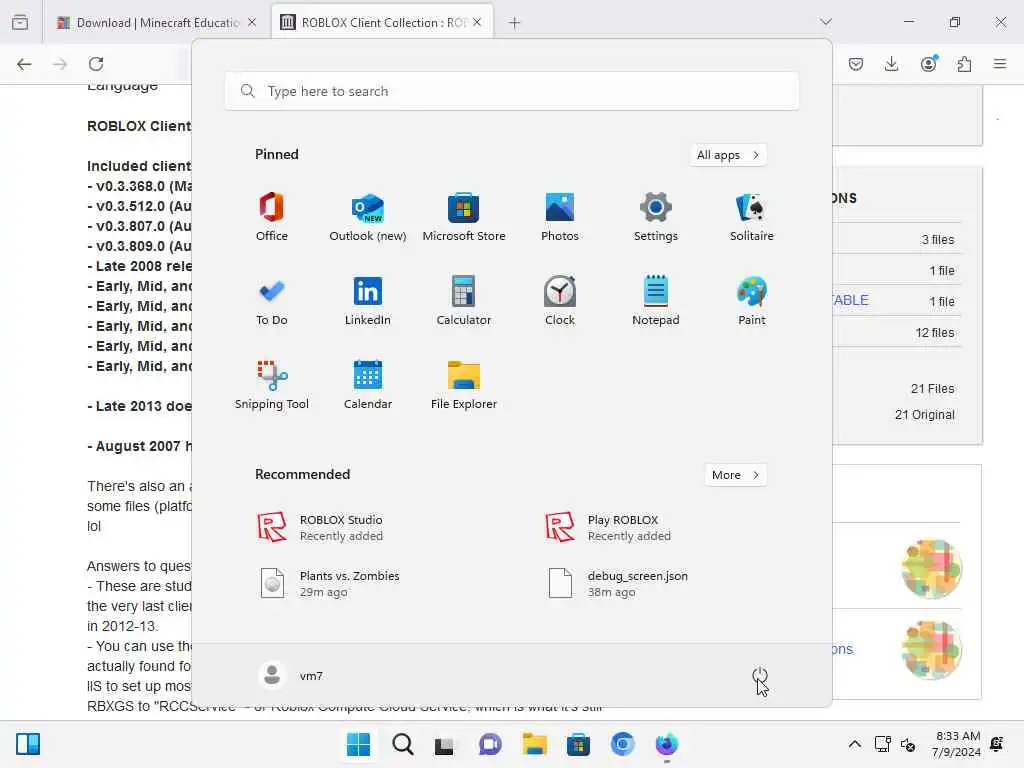This screenshot has width=1024, height=768.
Task: Open recommended Play ROBLOX
Action: pos(609,527)
